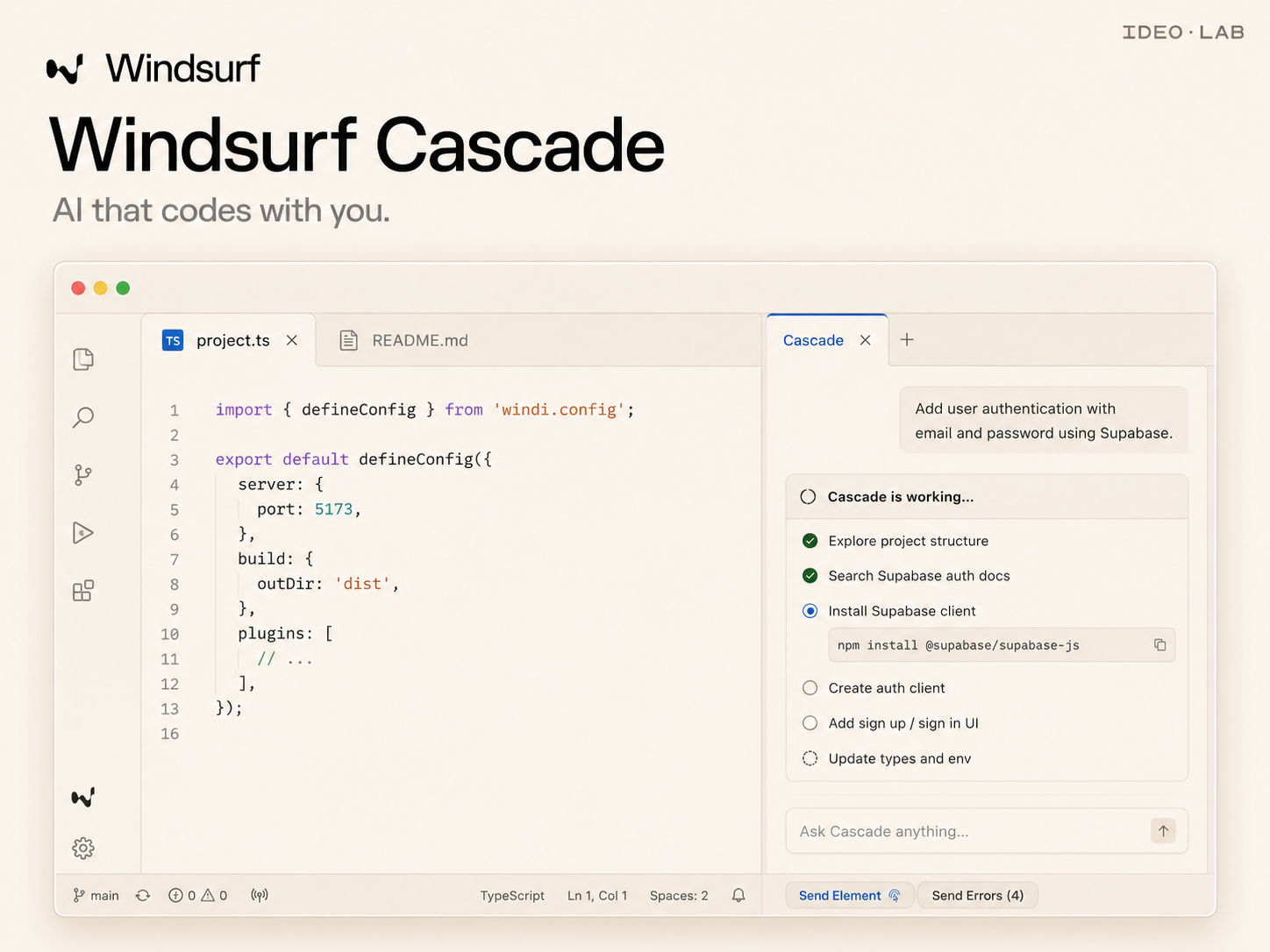Click Ln 1, Col 1 cursor position

[597, 895]
